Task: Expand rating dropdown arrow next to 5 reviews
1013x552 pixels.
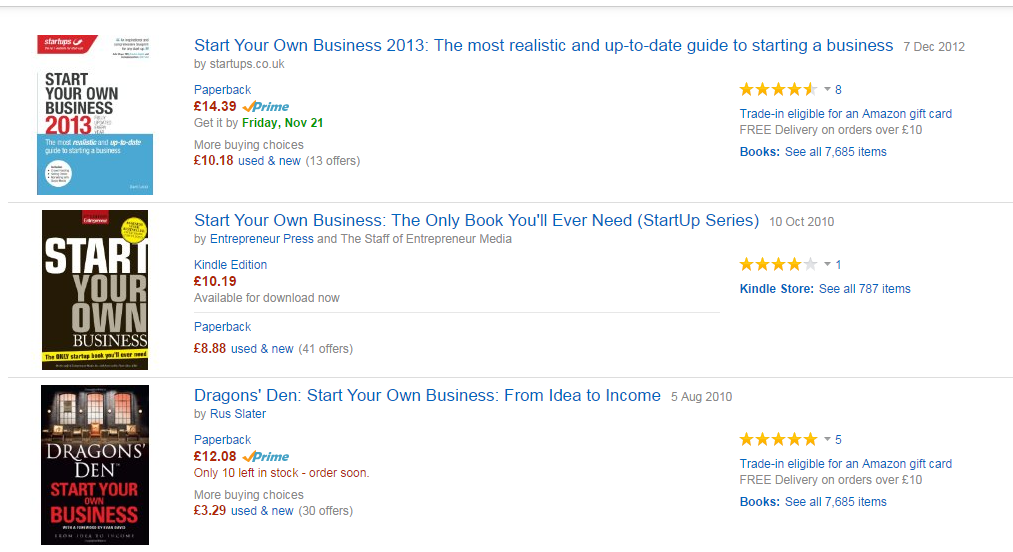Action: click(x=827, y=440)
